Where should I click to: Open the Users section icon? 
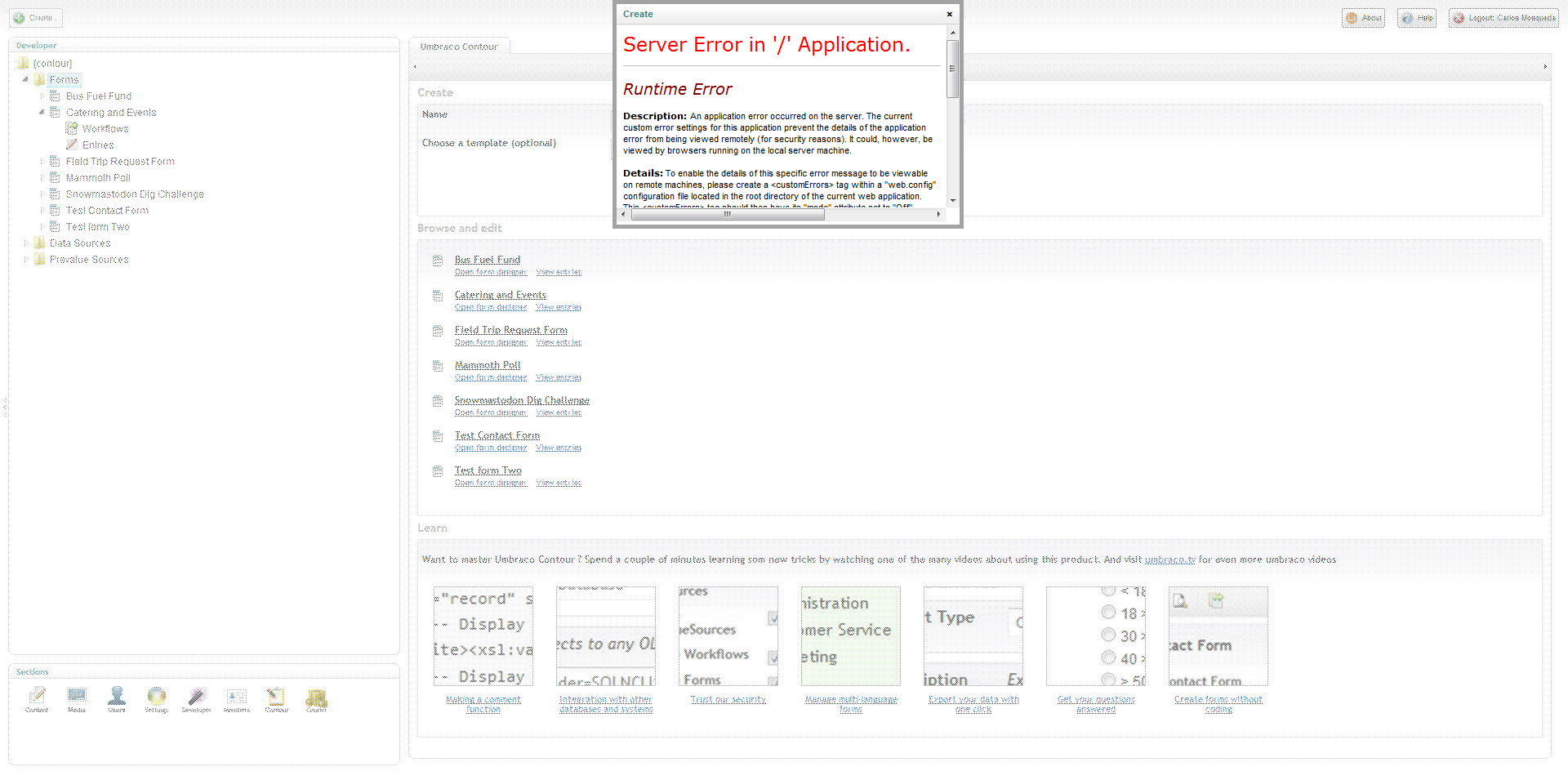click(117, 697)
